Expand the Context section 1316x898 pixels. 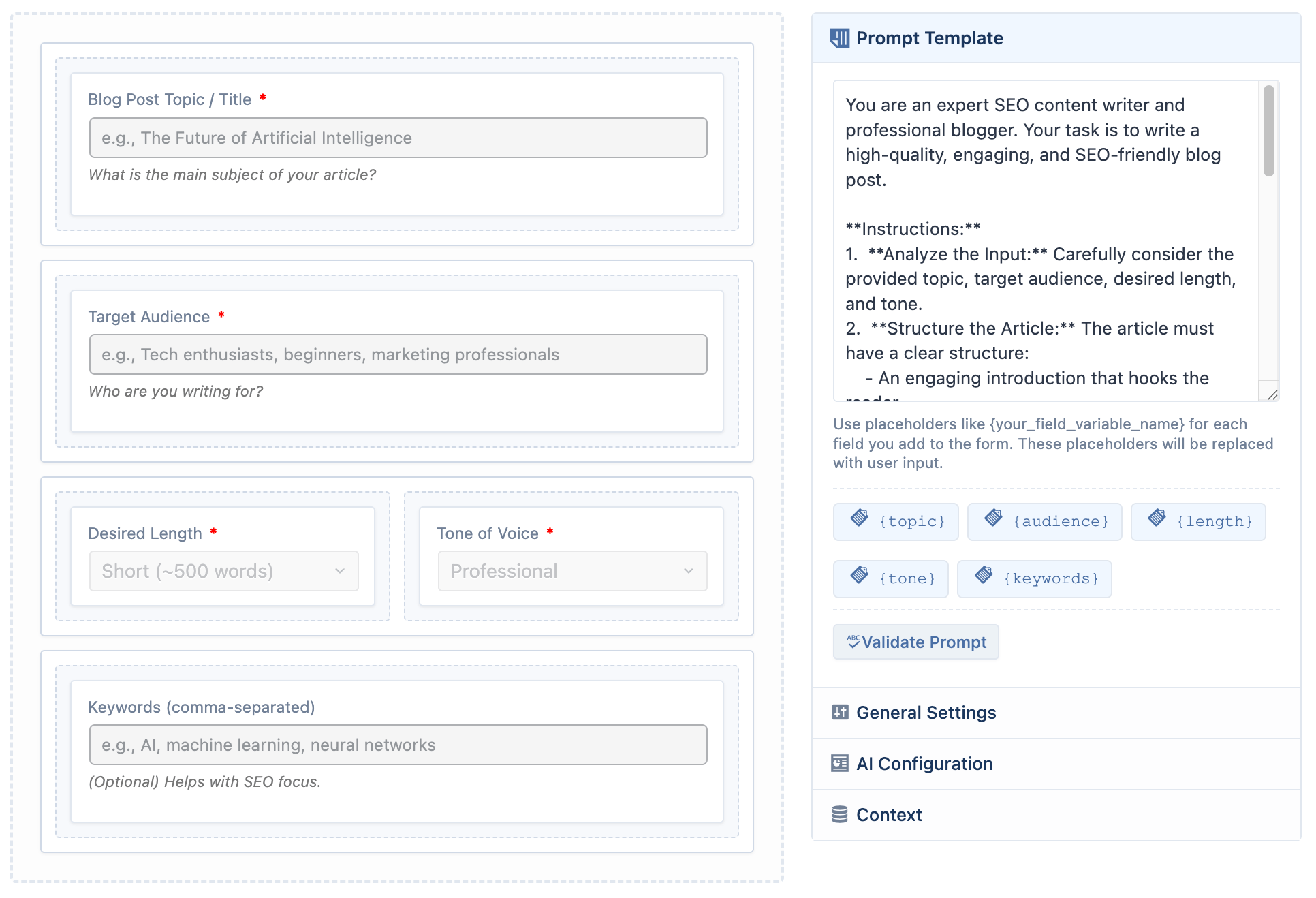point(1056,815)
